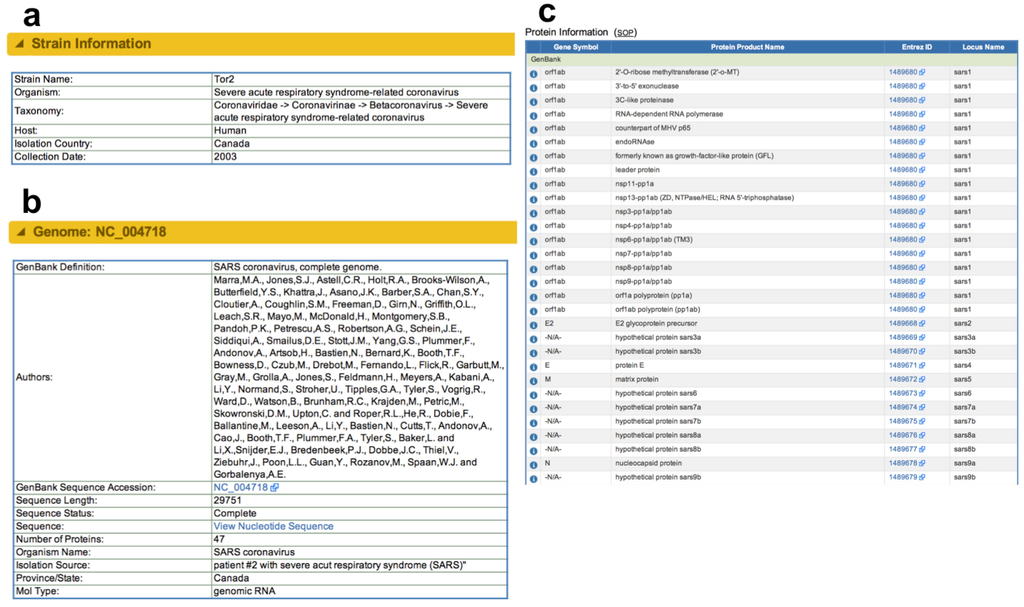
Task: Click the info icon beside protein E row
Action: coord(535,367)
